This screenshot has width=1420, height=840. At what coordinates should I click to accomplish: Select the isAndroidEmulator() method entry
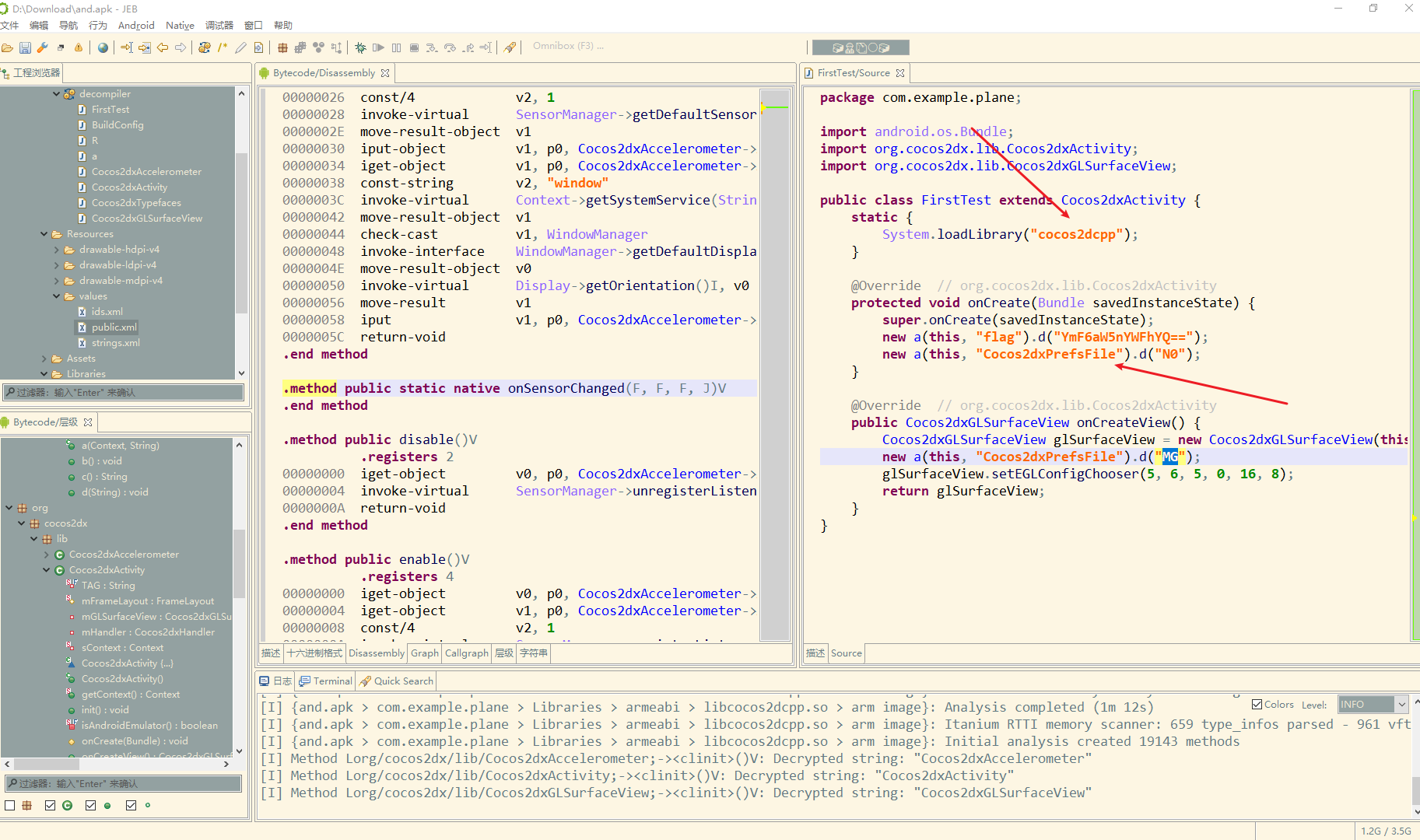[x=142, y=726]
